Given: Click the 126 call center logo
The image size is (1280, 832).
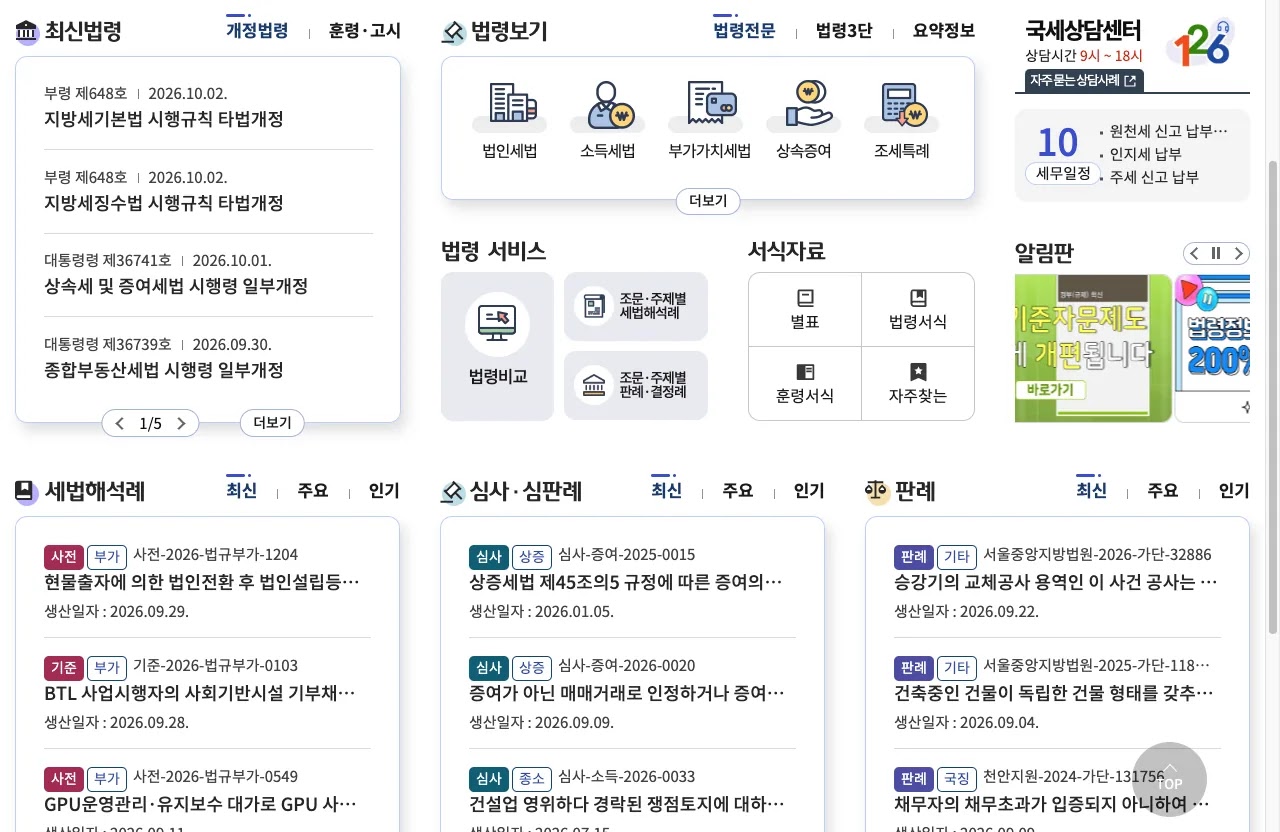Looking at the screenshot, I should [x=1201, y=43].
